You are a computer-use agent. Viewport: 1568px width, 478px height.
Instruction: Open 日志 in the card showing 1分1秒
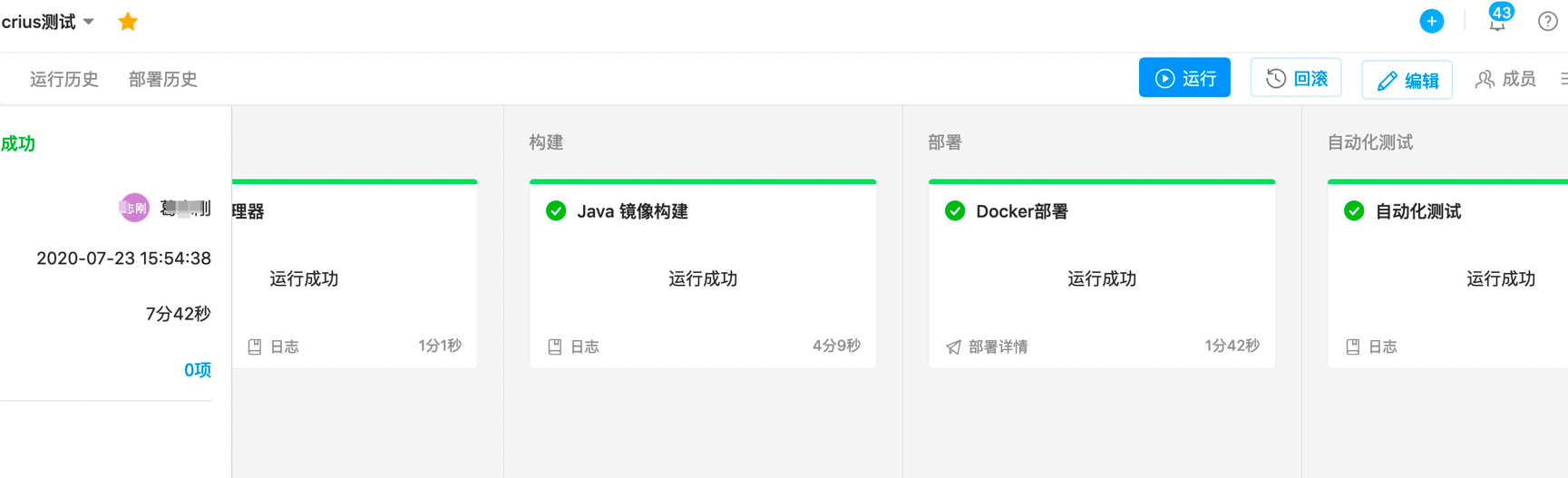point(273,346)
